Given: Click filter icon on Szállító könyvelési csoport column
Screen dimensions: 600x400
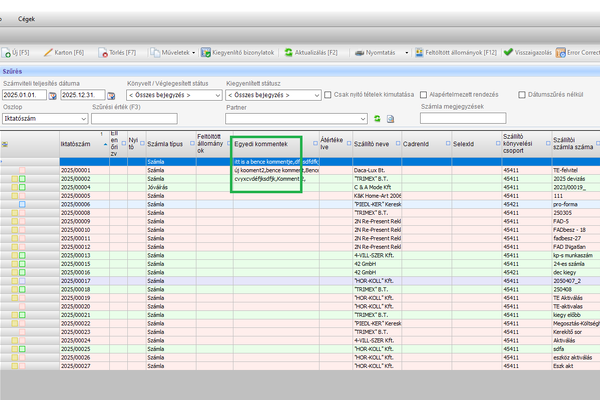Looking at the screenshot, I should 548,143.
